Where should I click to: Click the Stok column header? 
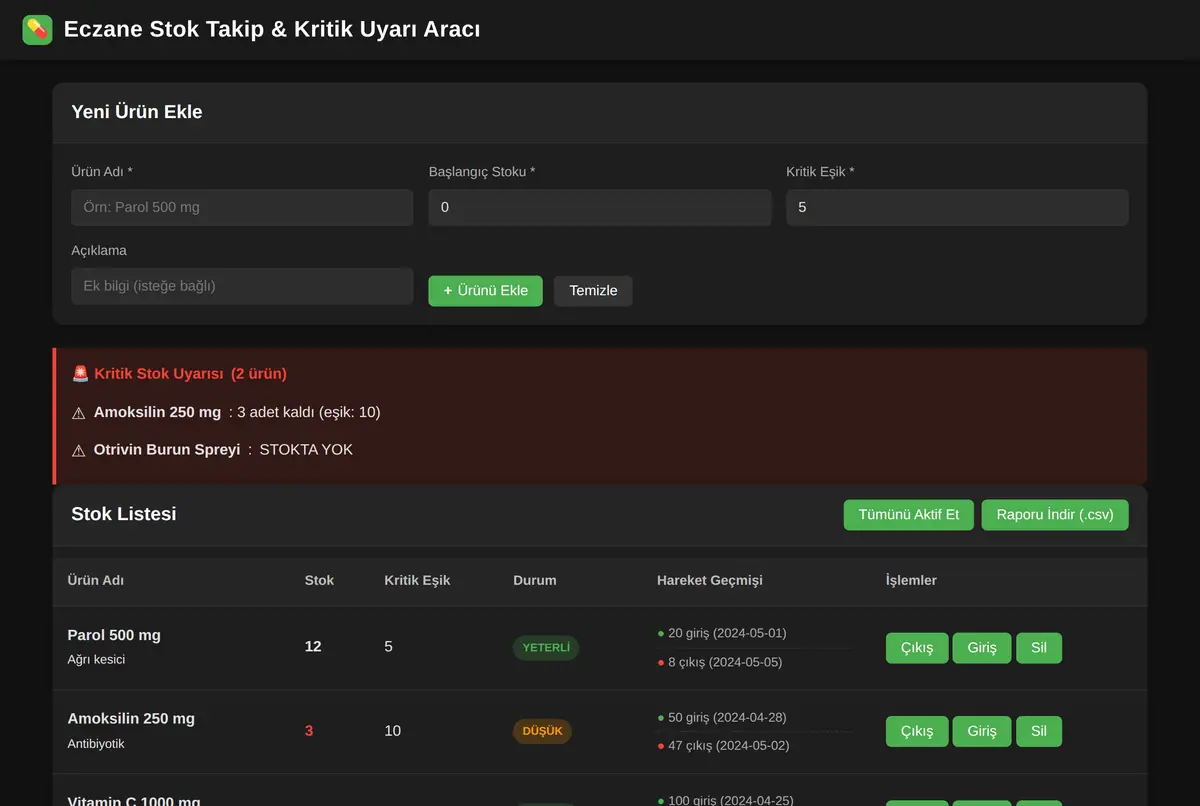319,580
